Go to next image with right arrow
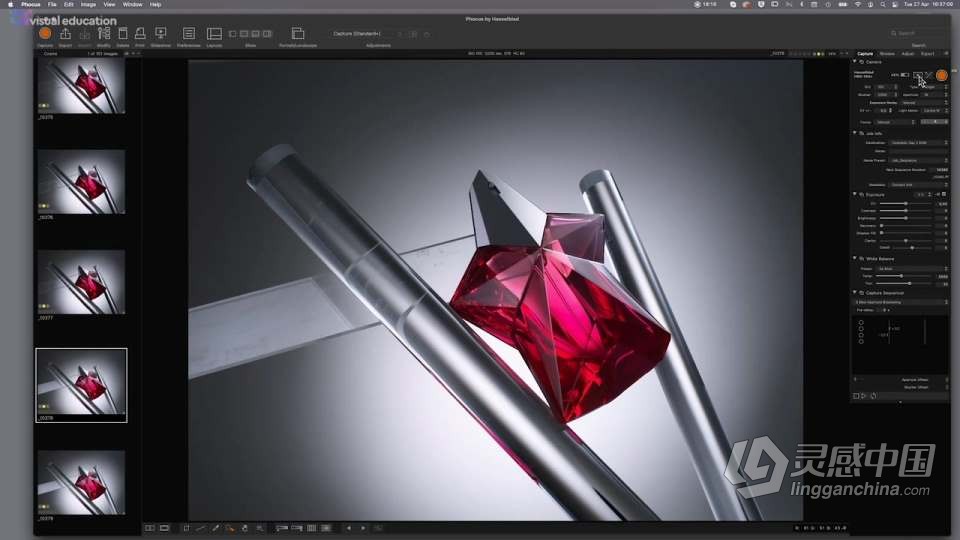Viewport: 960px width, 540px height. (363, 528)
